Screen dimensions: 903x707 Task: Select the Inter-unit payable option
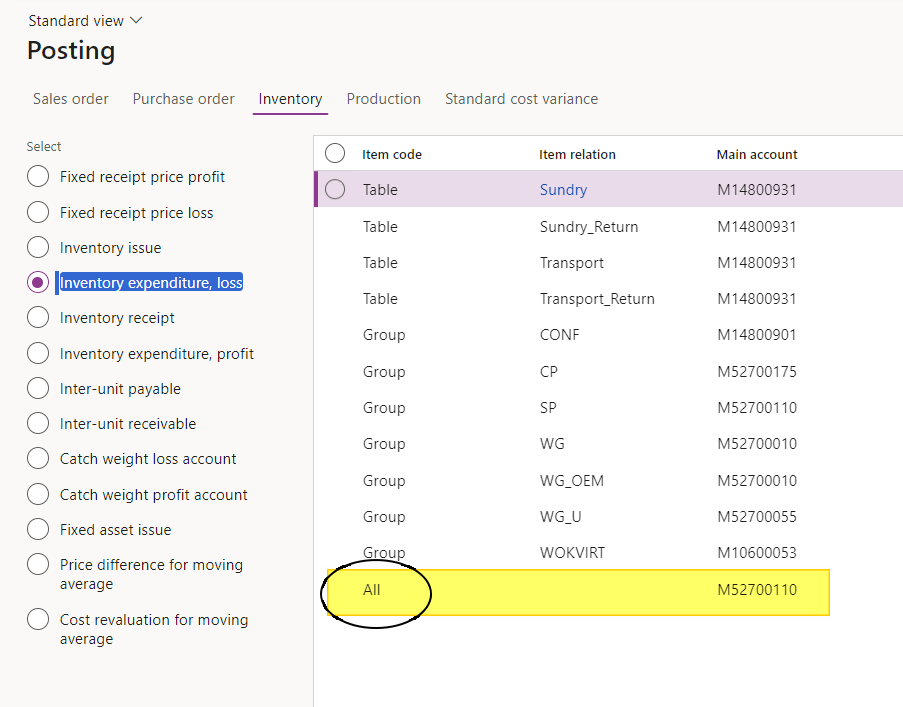(38, 389)
